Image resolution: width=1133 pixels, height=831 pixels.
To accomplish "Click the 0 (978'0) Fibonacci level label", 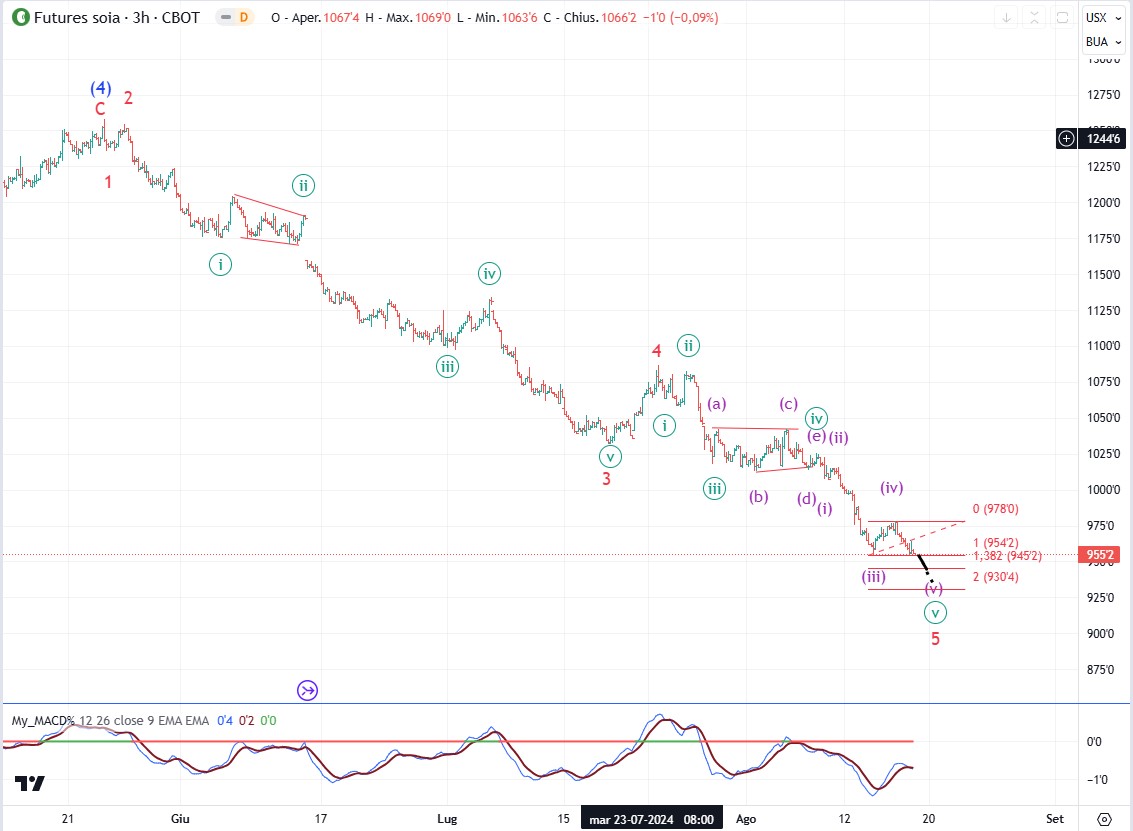I will click(x=996, y=509).
